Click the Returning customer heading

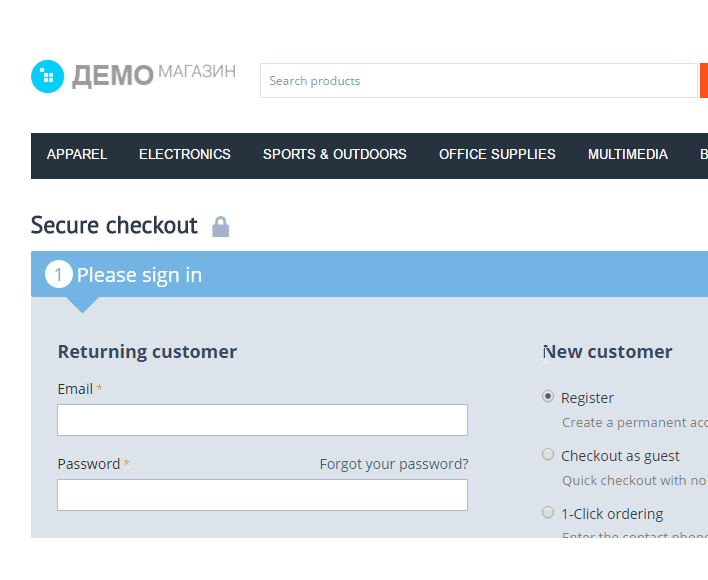coord(147,352)
